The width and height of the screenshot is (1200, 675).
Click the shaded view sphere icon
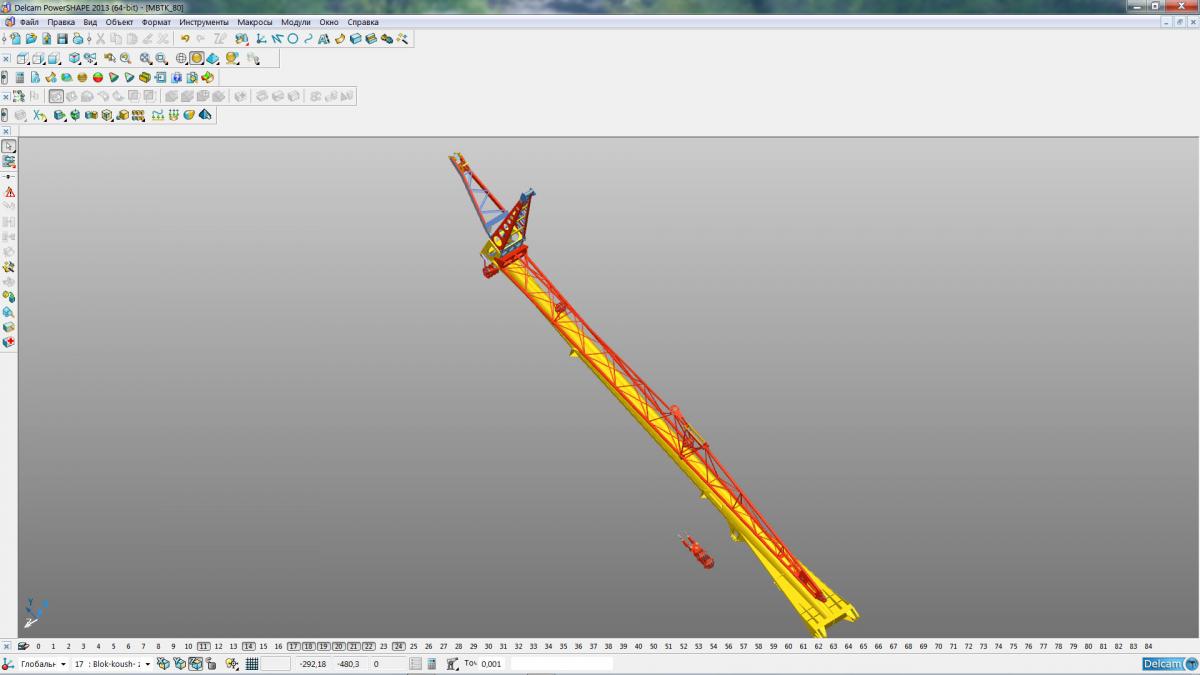197,58
